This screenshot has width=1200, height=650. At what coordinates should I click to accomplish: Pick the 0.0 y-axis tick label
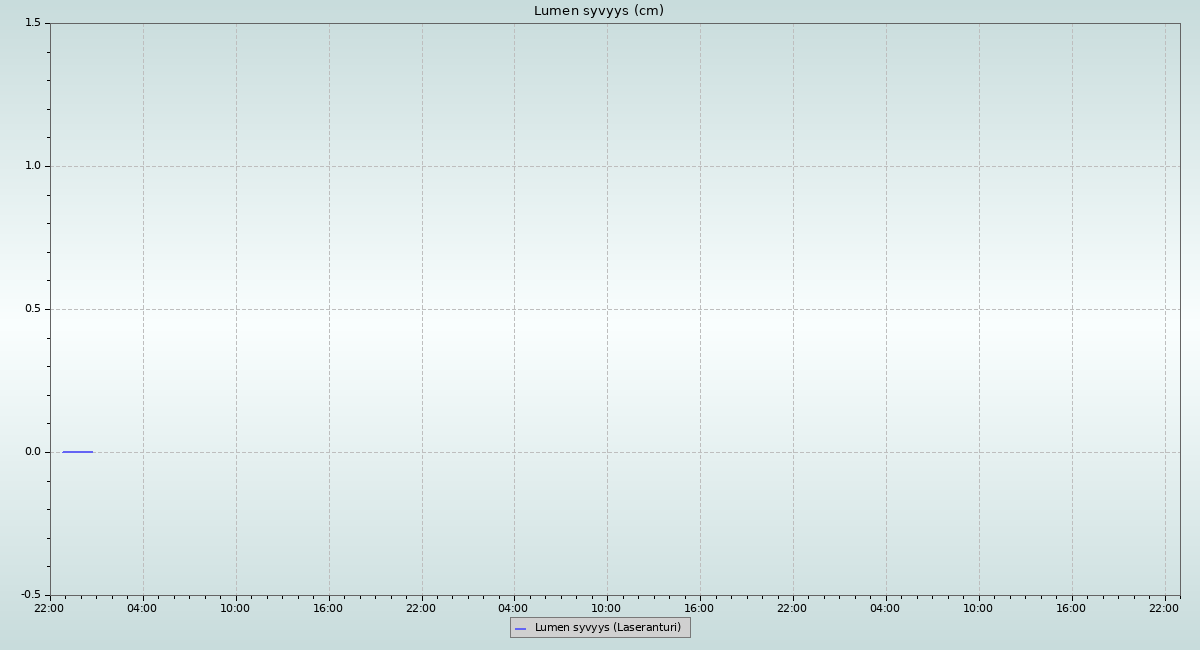pyautogui.click(x=33, y=452)
